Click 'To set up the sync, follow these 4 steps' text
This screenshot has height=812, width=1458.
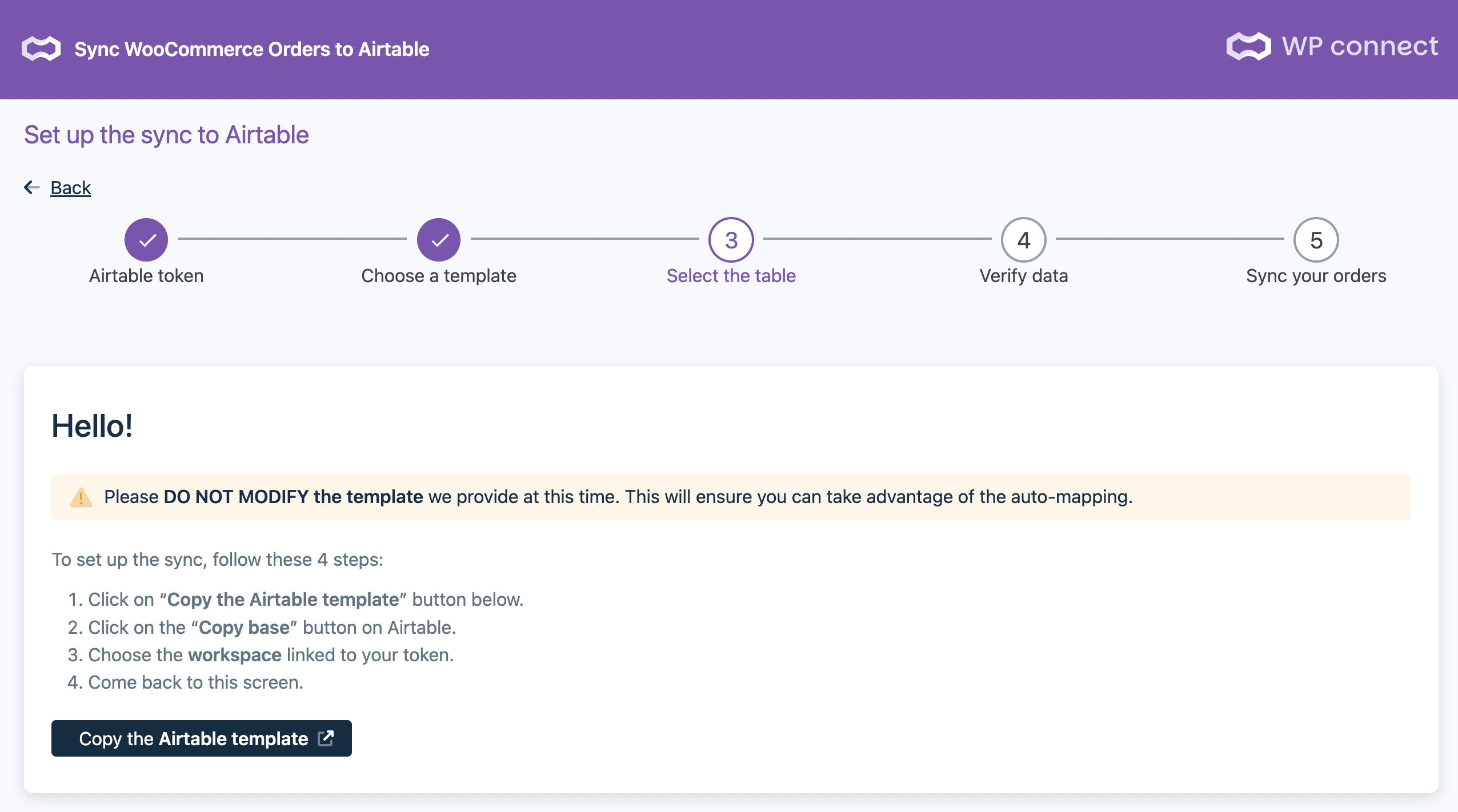pos(218,560)
